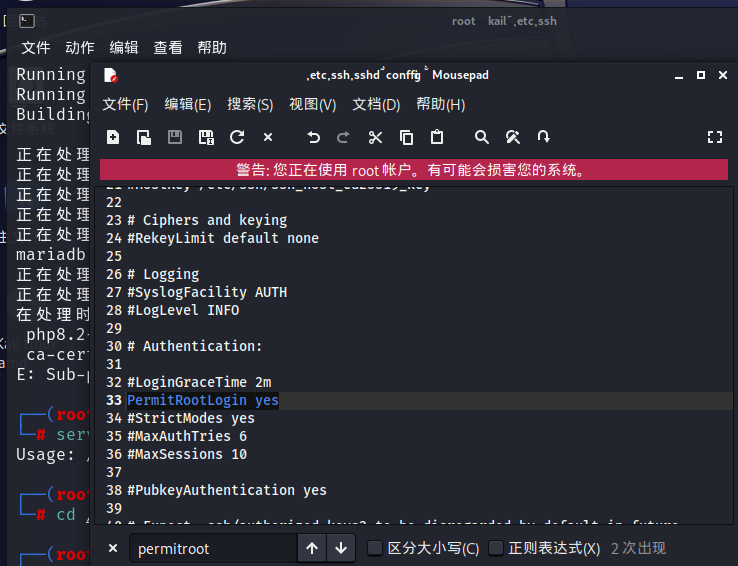Click the #LoginGraceTime 2m line
738x566 pixels.
click(199, 382)
